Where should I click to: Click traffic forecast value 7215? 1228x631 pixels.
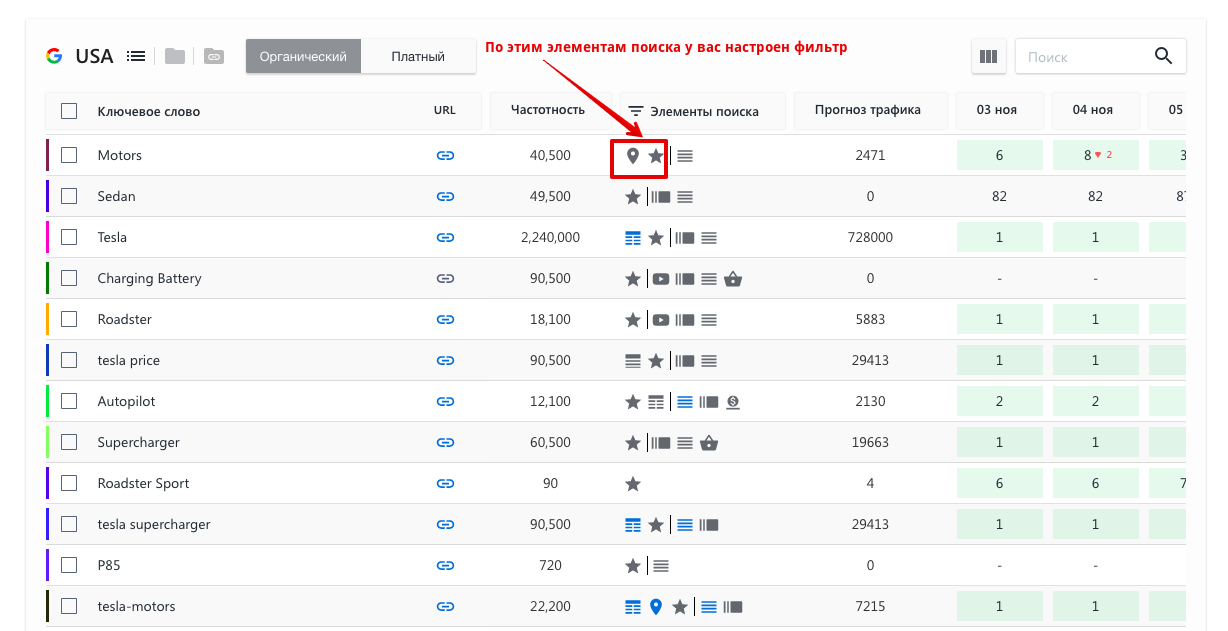click(870, 606)
